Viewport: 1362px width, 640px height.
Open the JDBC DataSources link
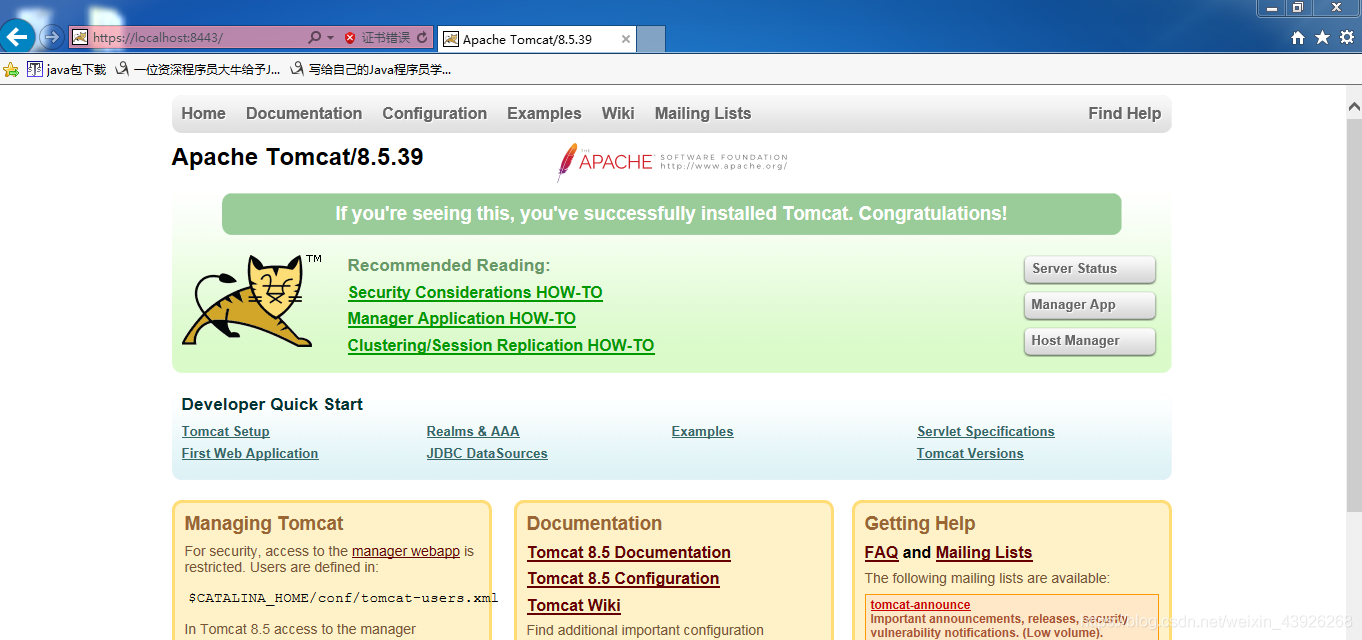coord(487,453)
